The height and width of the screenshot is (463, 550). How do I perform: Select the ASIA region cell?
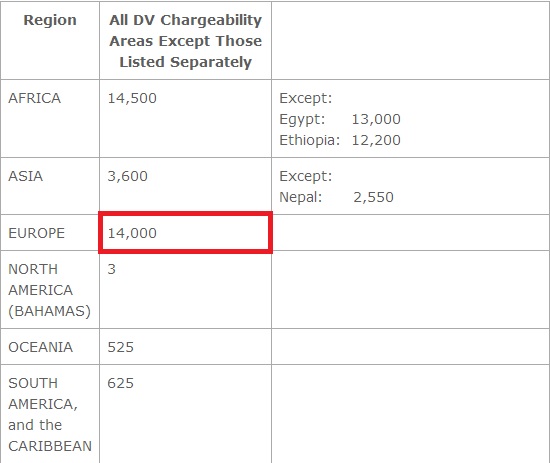pos(50,186)
